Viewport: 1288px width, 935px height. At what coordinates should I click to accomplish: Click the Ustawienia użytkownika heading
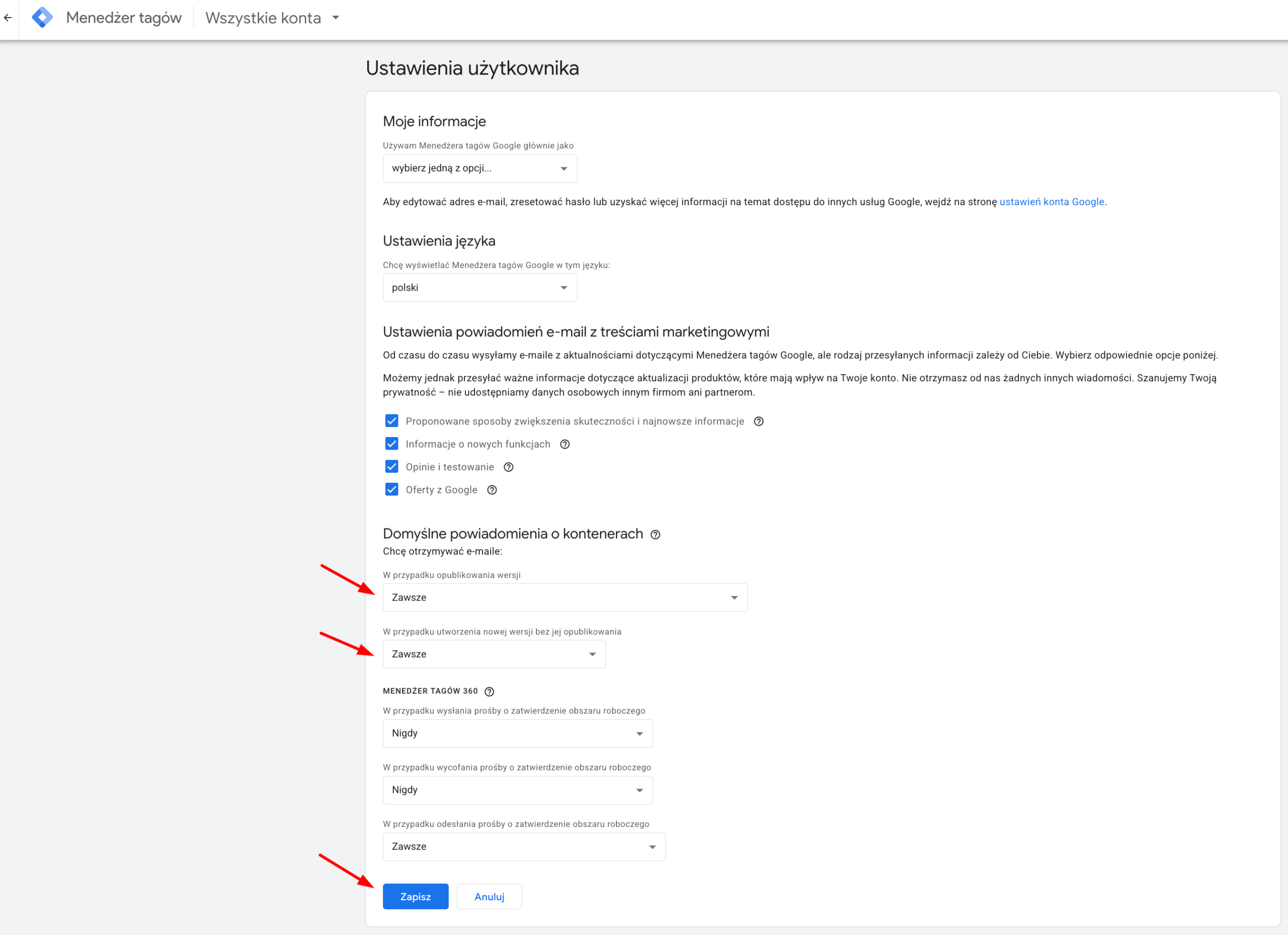[472, 68]
